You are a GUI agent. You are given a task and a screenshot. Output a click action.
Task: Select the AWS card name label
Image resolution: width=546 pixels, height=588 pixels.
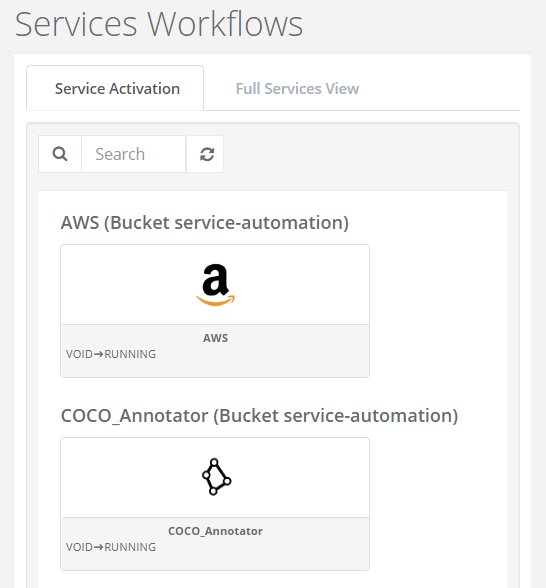click(215, 338)
